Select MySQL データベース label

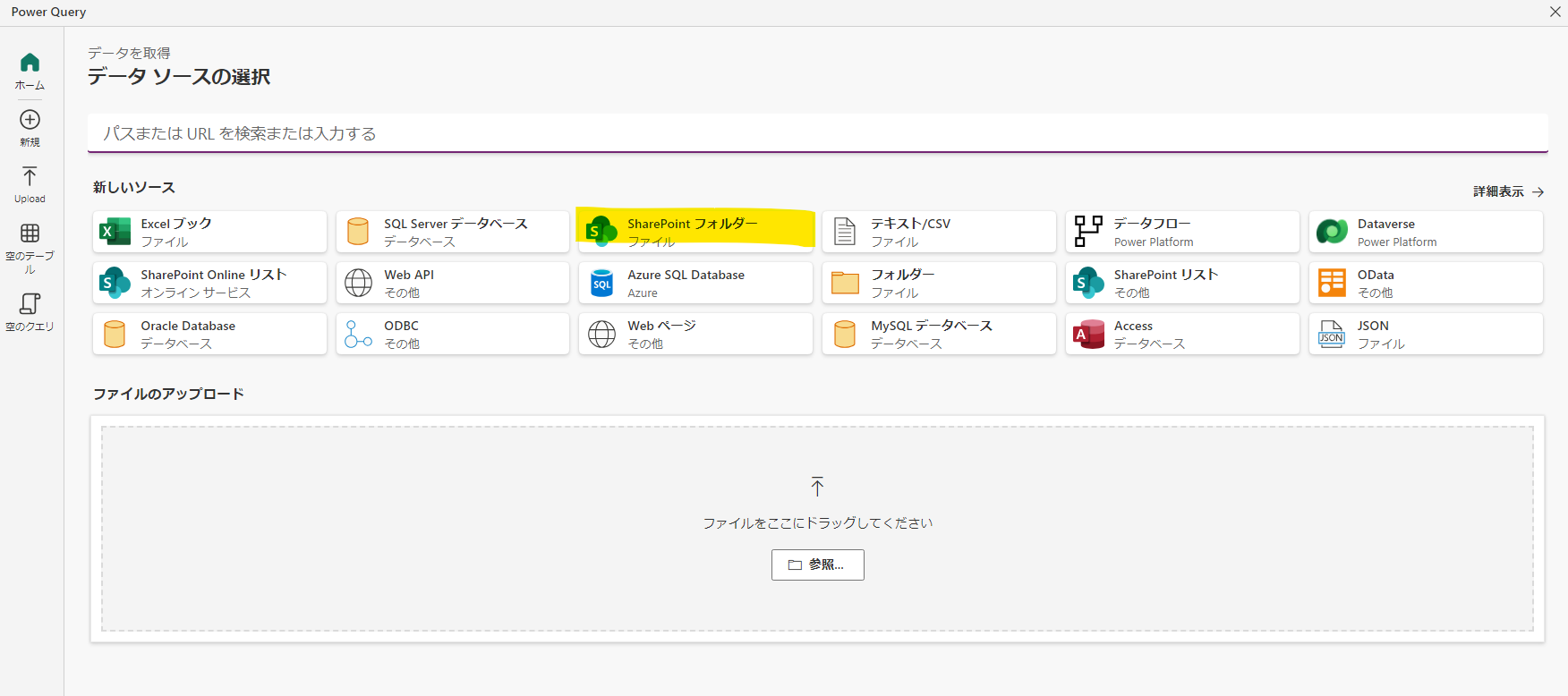932,326
